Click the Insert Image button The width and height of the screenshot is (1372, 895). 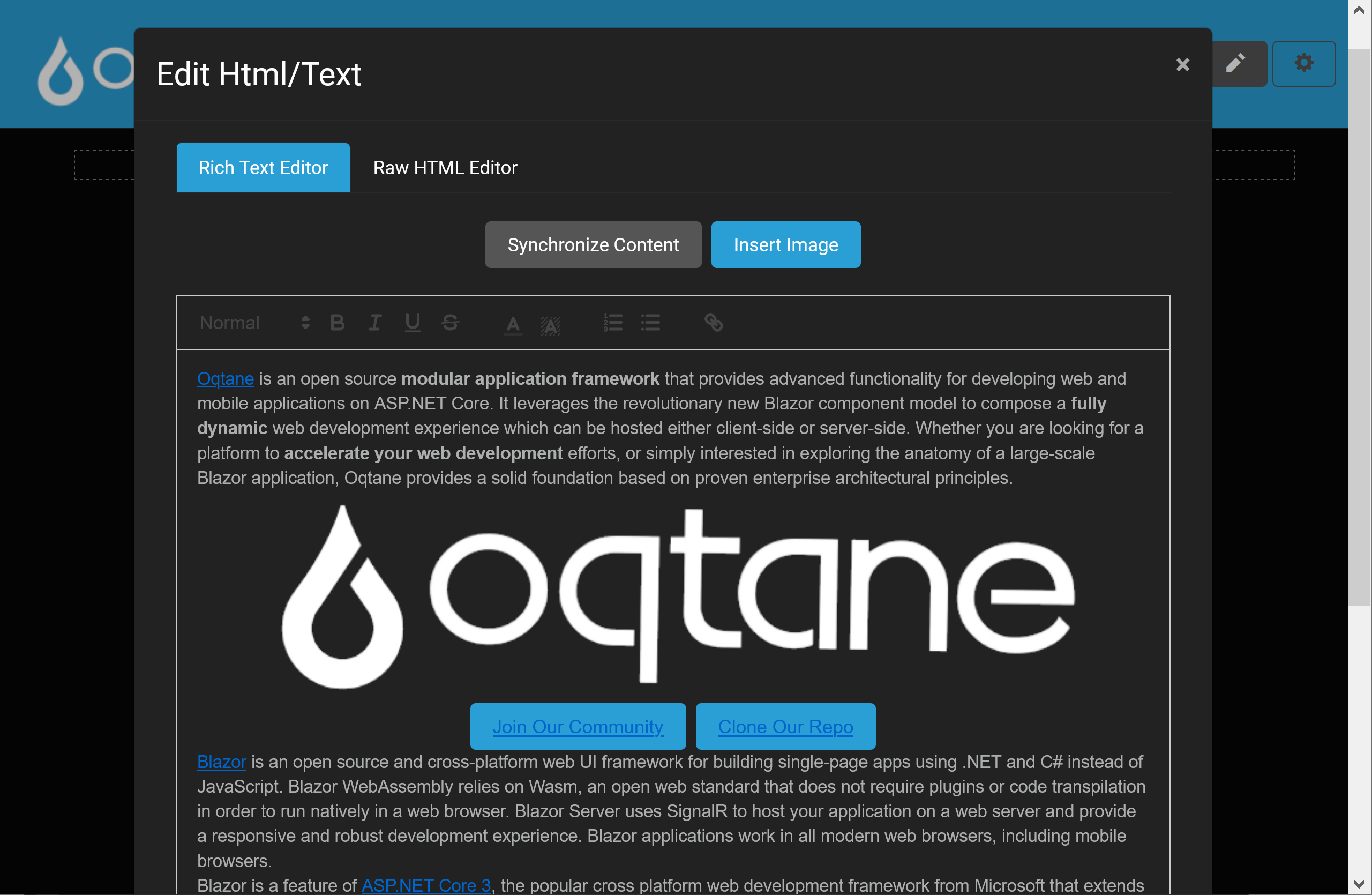pos(785,245)
